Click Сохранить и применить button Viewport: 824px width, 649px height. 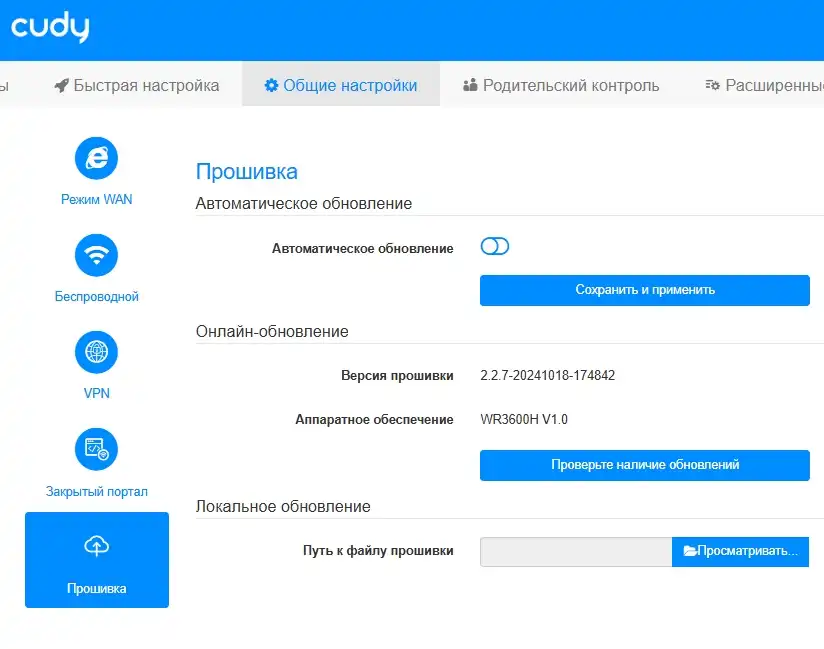pyautogui.click(x=644, y=290)
